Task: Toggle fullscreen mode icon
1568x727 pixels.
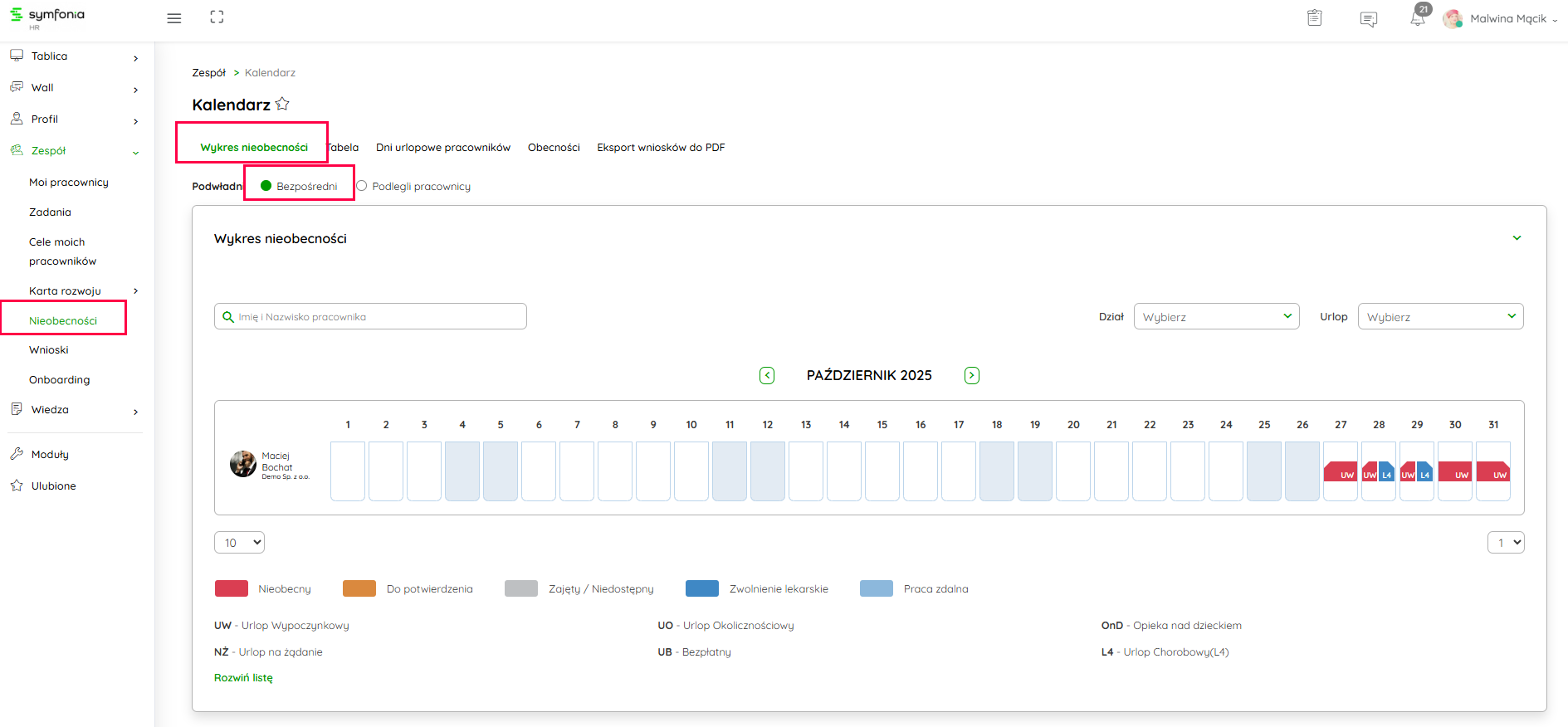Action: click(x=217, y=17)
